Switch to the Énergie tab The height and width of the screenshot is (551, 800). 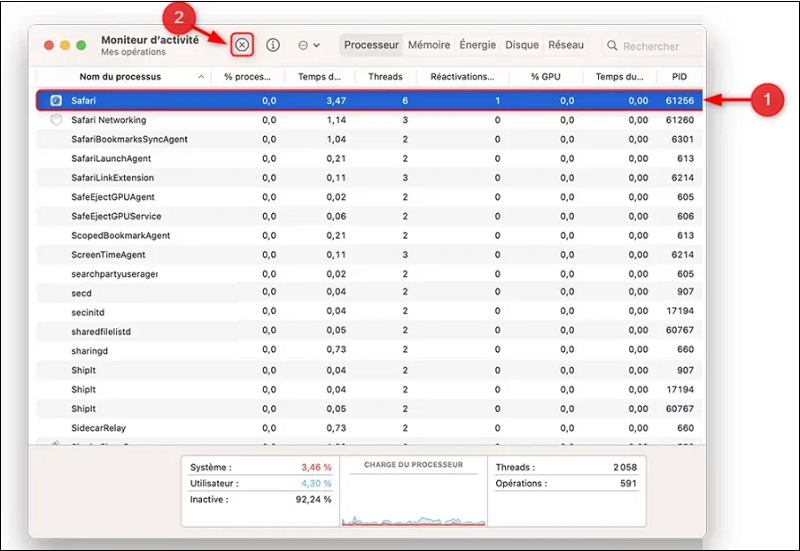[478, 45]
